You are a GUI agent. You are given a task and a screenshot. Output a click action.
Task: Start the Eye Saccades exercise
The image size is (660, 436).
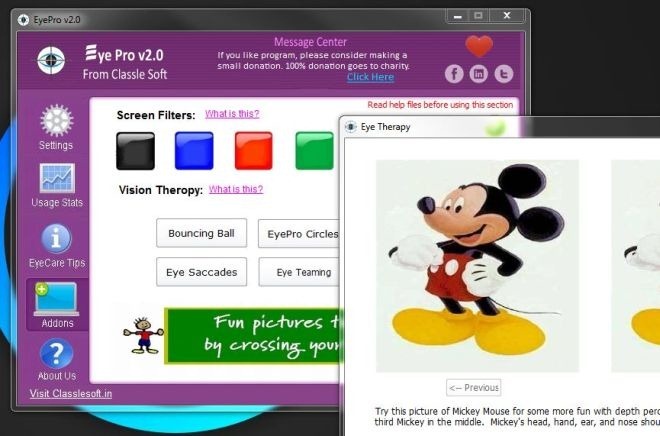202,272
